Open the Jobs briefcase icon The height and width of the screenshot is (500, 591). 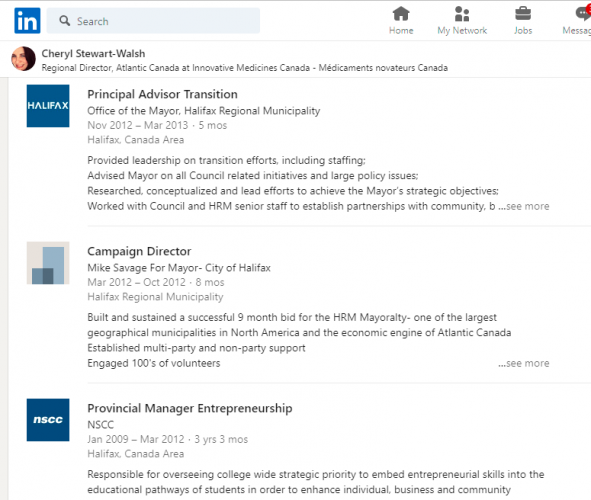pos(523,14)
